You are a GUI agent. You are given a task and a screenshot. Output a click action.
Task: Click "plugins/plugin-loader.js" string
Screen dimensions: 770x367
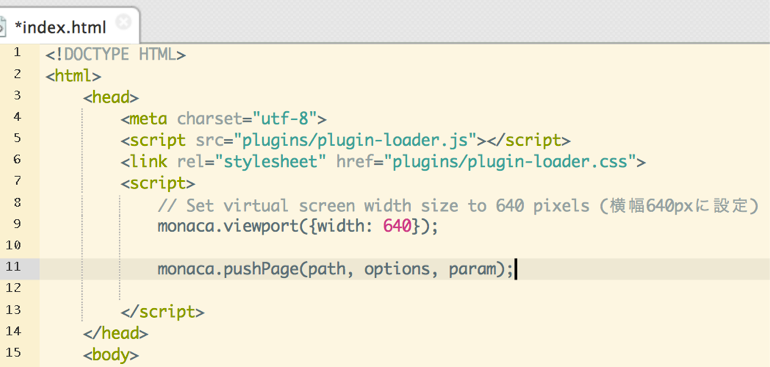tap(356, 141)
